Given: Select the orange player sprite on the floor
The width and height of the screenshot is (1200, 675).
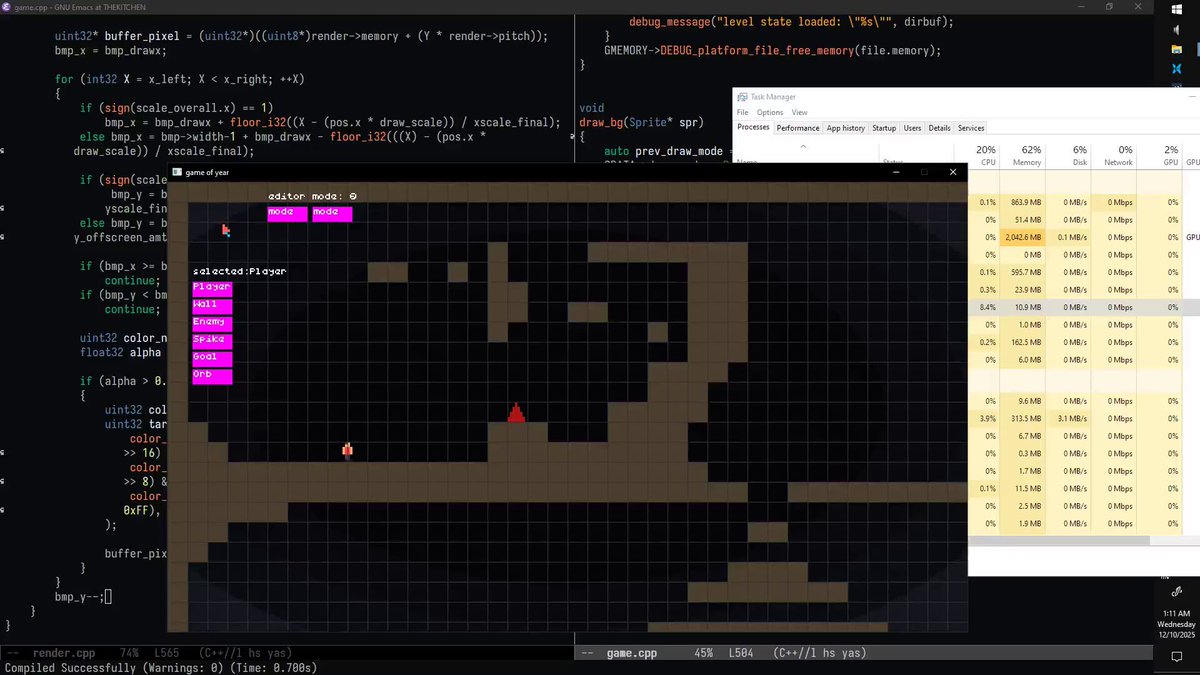Looking at the screenshot, I should pos(347,450).
